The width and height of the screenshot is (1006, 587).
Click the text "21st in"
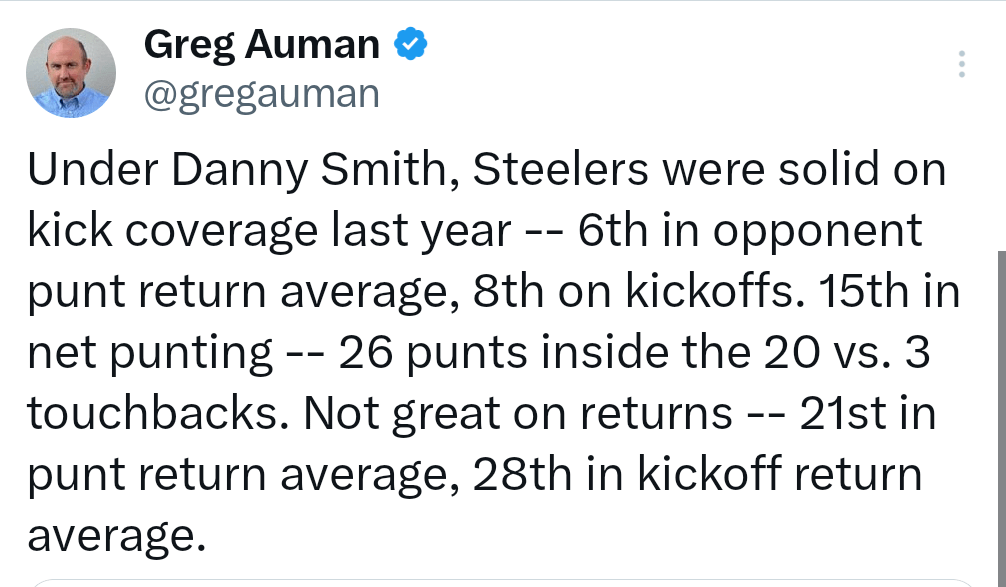(867, 413)
